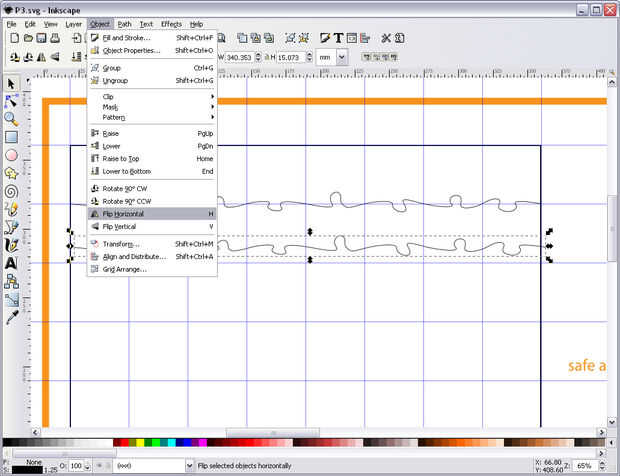Toggle the last affect-transform button
Viewport: 620px width, 476px height.
point(394,57)
